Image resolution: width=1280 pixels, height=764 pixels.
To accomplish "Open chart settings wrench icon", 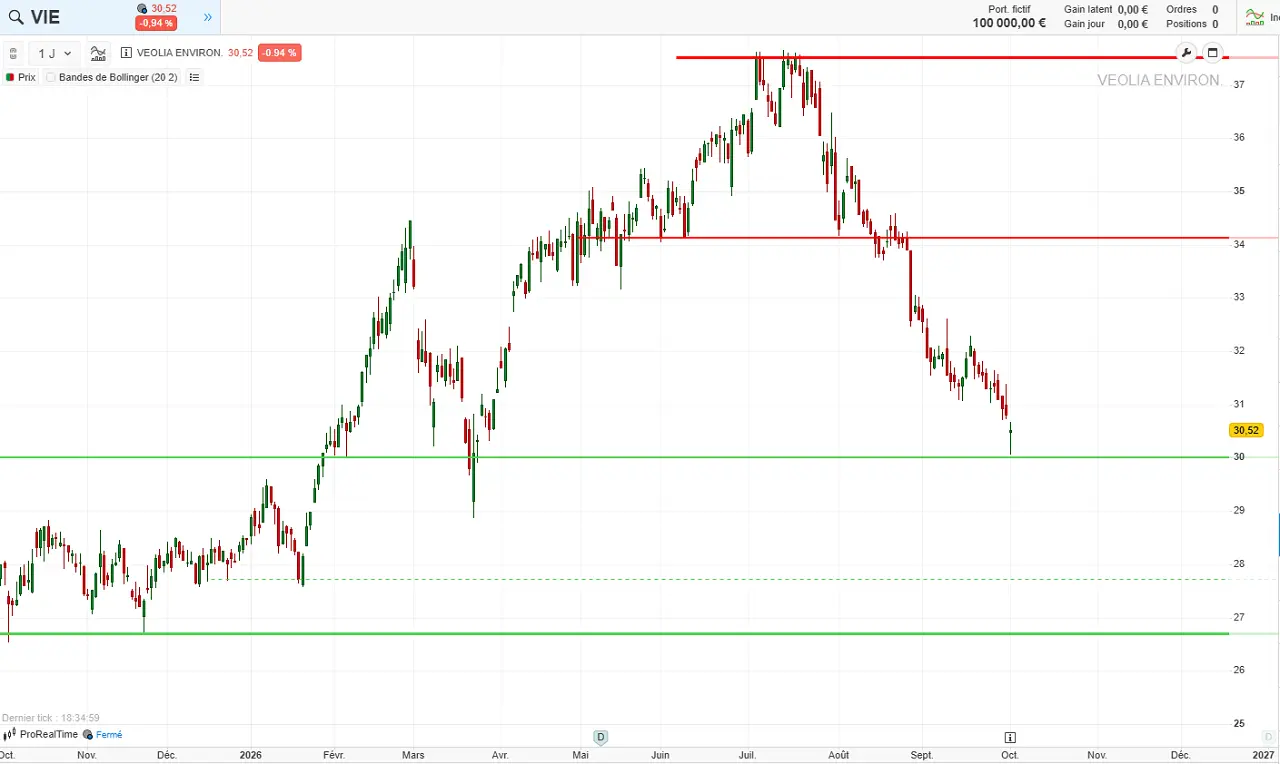I will [x=1186, y=53].
